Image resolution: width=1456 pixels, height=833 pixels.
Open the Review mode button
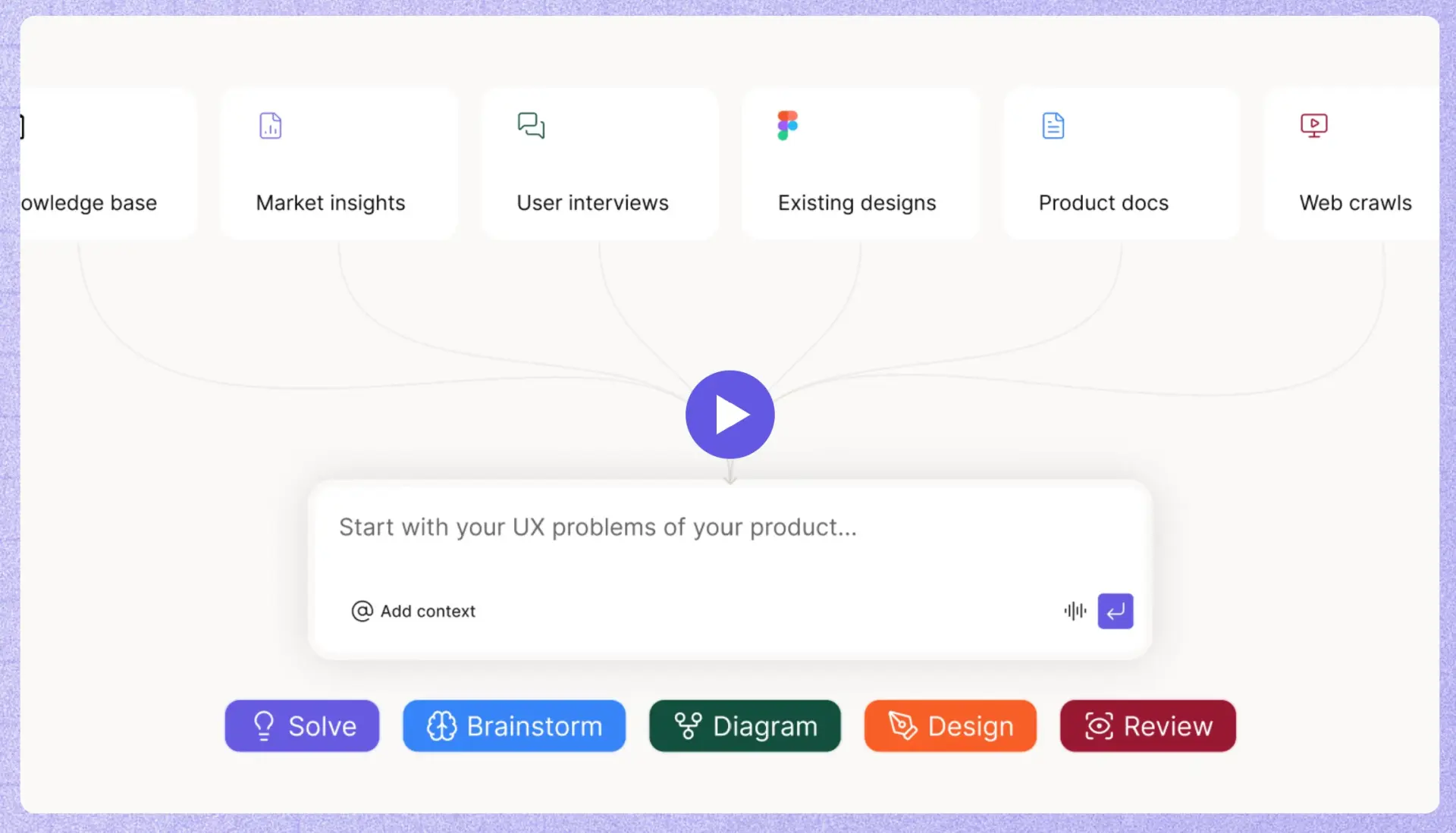(x=1148, y=726)
